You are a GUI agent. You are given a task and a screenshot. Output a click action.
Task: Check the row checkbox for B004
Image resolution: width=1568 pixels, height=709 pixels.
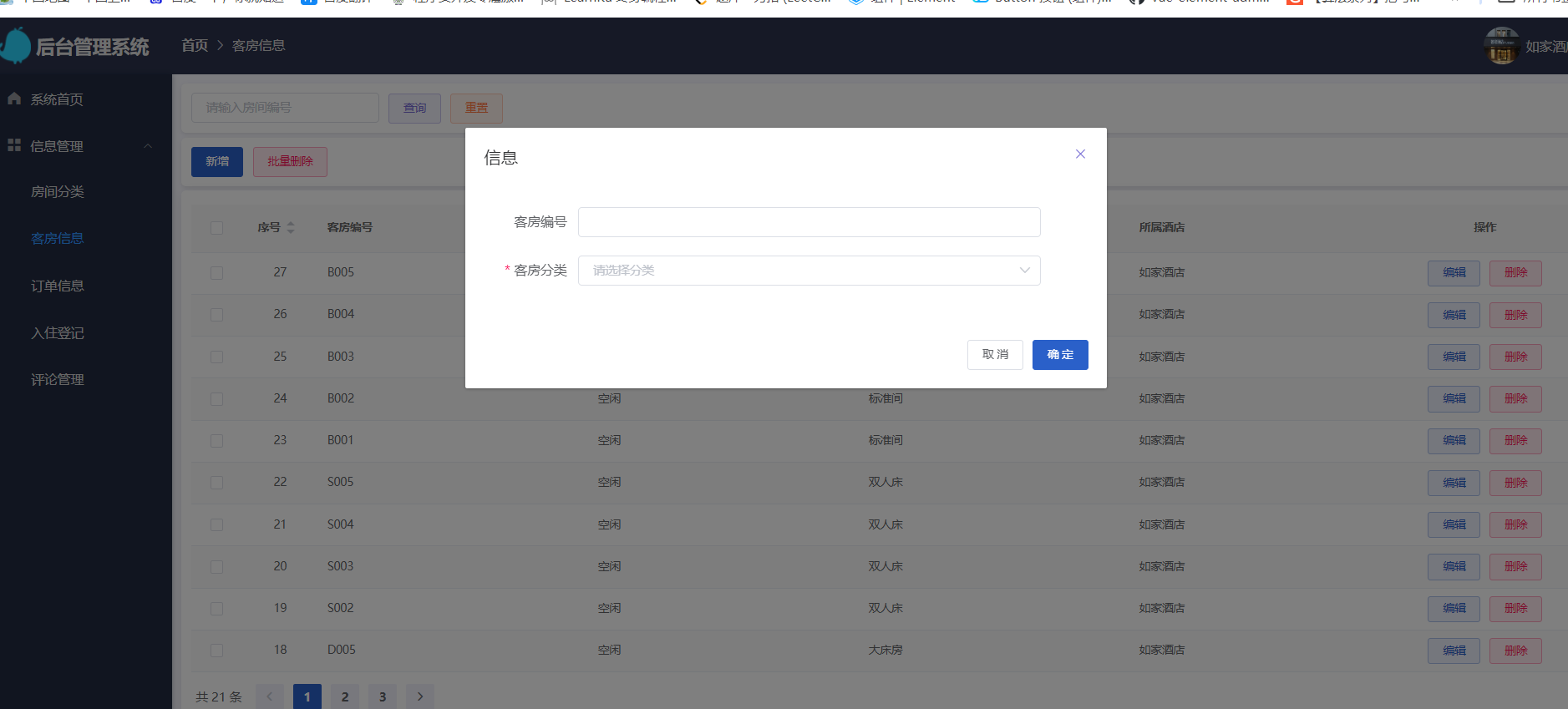217,314
